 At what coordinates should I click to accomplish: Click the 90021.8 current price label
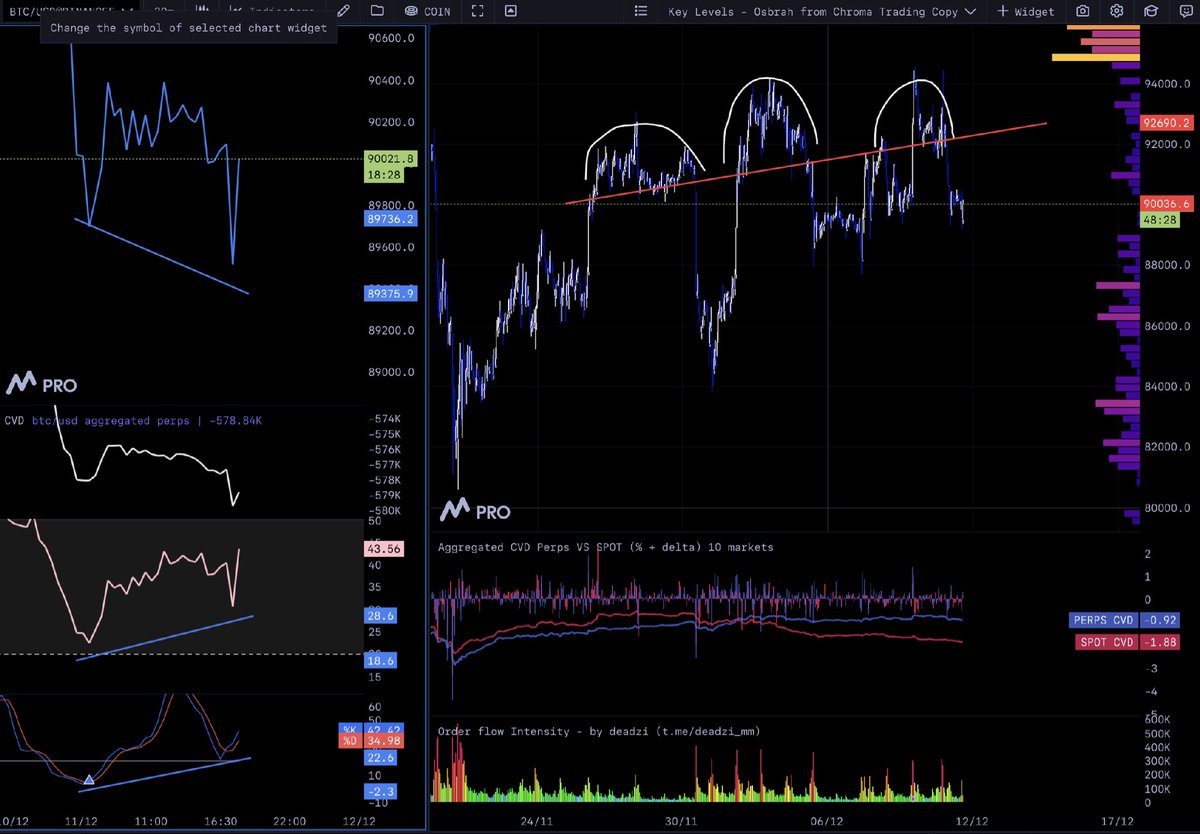(391, 158)
